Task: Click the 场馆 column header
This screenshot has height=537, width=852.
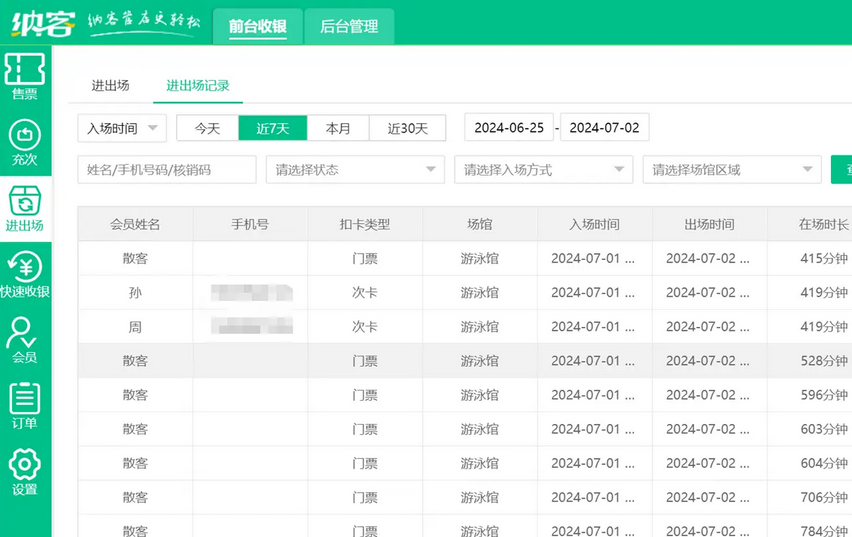Action: [480, 224]
